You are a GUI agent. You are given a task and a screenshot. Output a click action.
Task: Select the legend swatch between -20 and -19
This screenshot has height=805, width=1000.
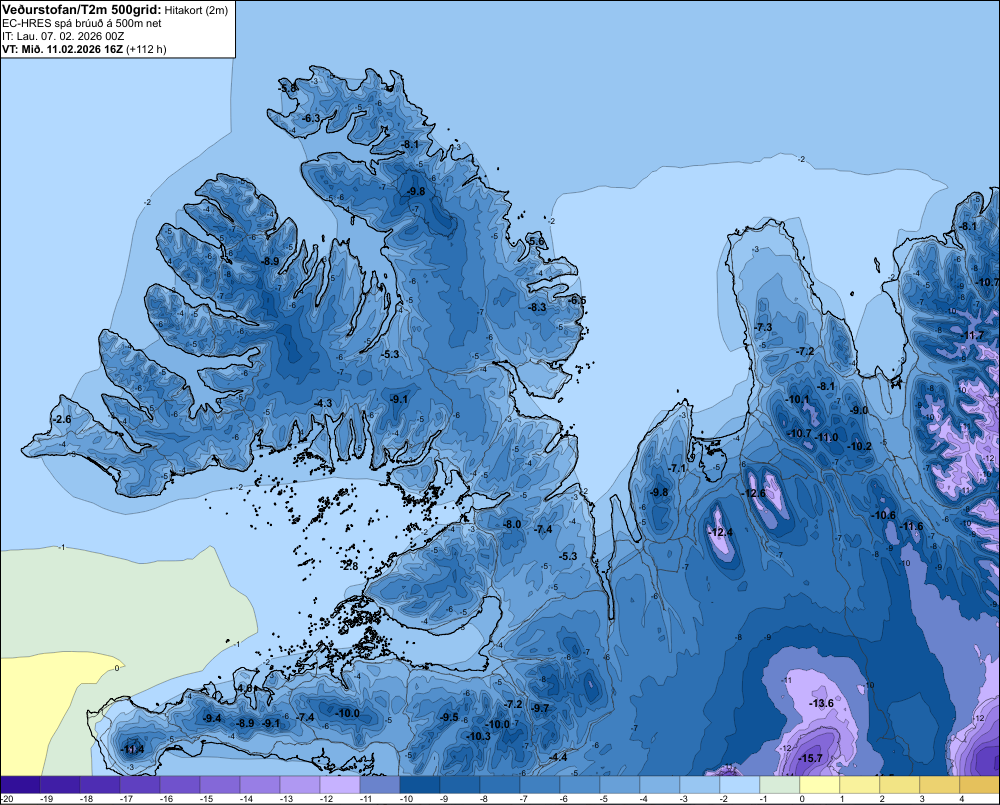(x=20, y=785)
